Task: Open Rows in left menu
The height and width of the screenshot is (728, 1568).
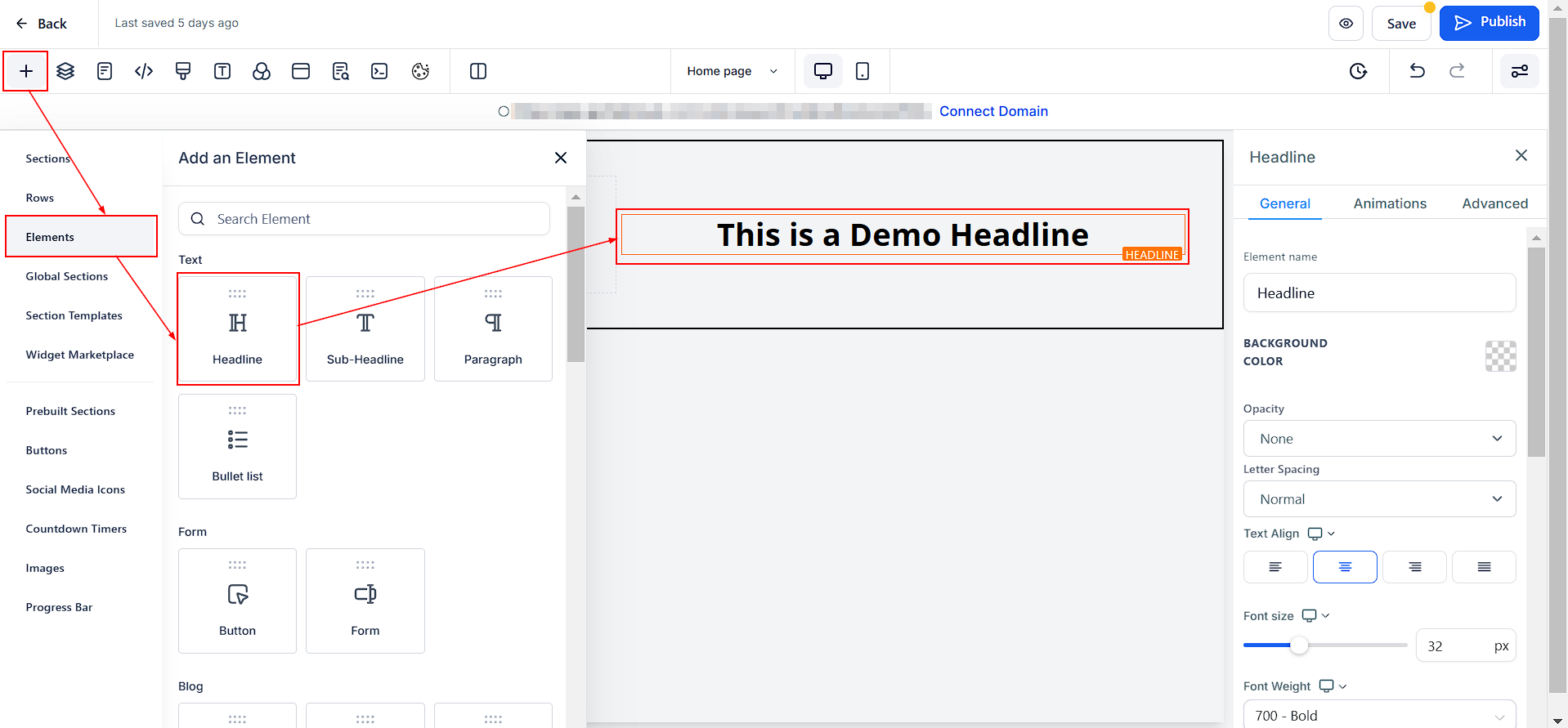Action: 39,198
